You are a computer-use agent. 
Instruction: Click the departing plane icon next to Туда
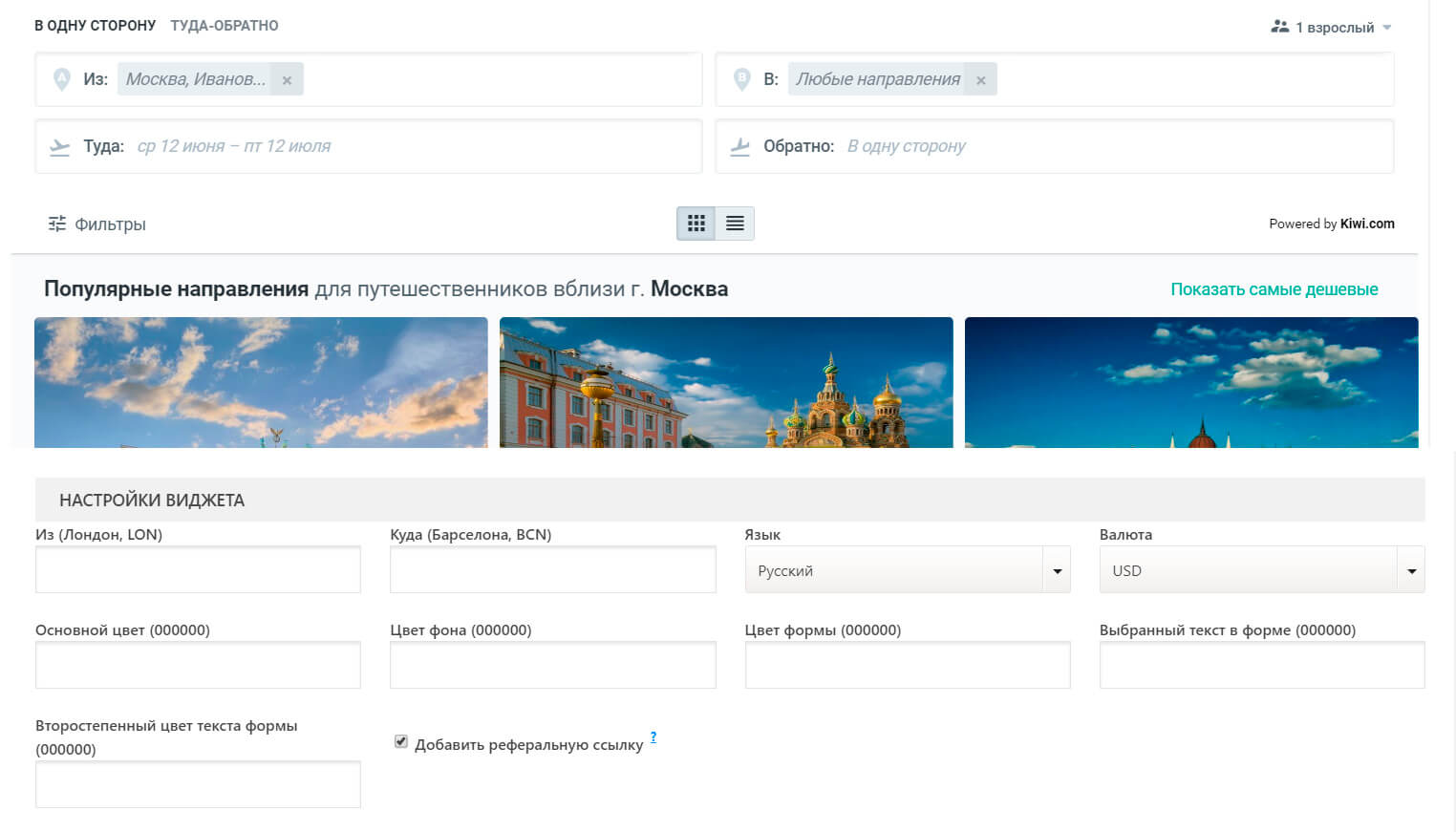[60, 146]
